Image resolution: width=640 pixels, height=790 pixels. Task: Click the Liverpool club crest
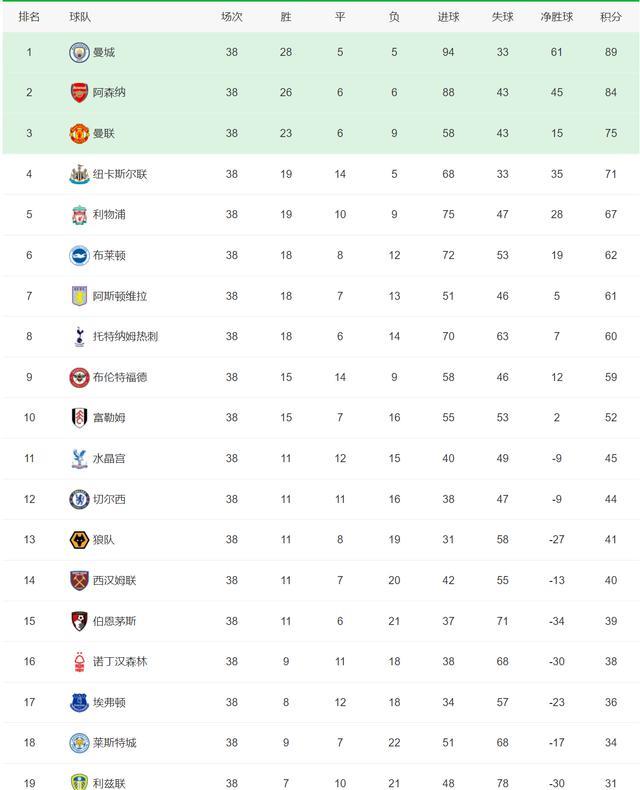[x=79, y=215]
